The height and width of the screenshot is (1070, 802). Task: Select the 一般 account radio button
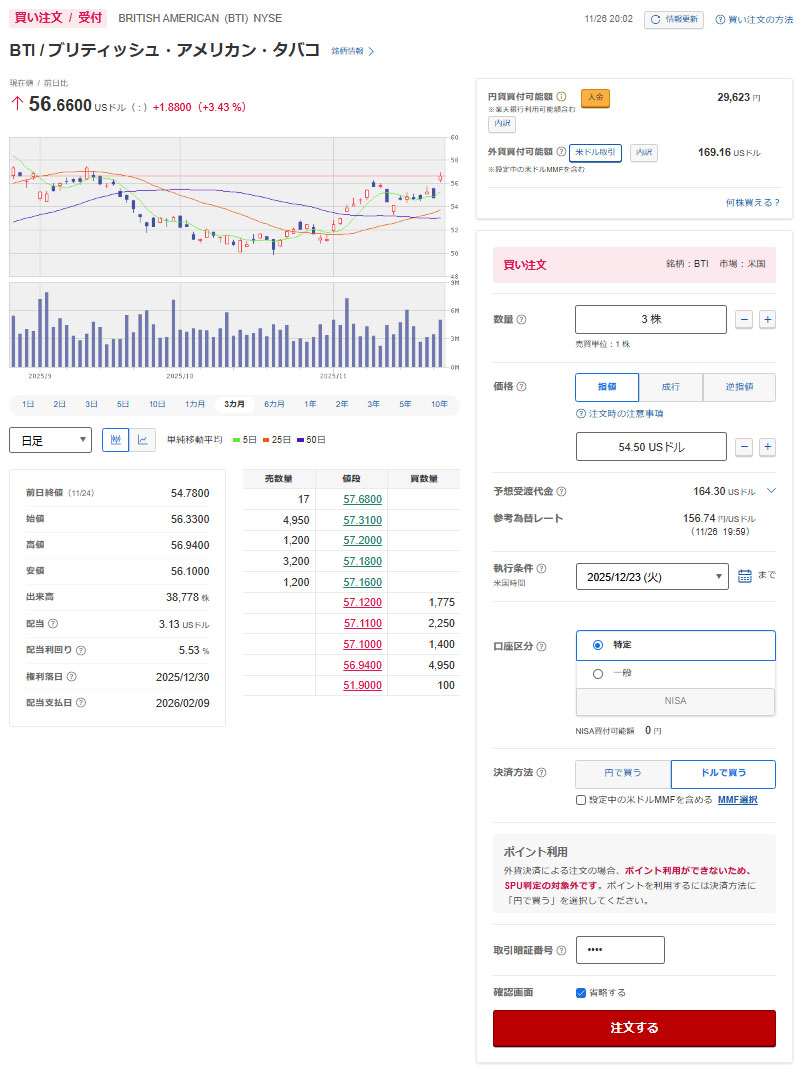598,673
